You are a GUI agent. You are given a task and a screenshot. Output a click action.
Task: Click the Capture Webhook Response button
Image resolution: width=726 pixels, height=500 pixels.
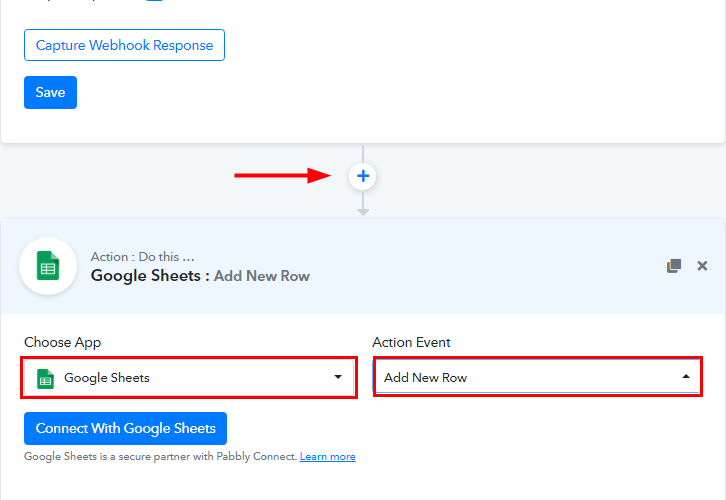(124, 45)
